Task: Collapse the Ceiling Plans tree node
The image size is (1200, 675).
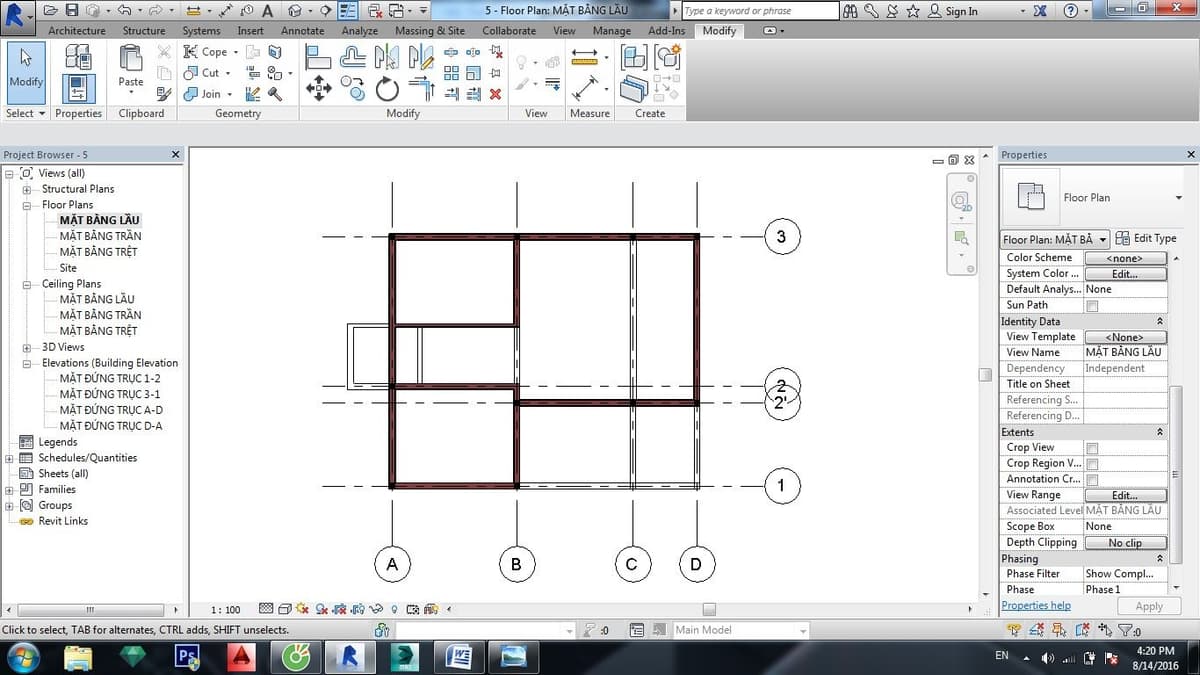Action: pyautogui.click(x=27, y=284)
